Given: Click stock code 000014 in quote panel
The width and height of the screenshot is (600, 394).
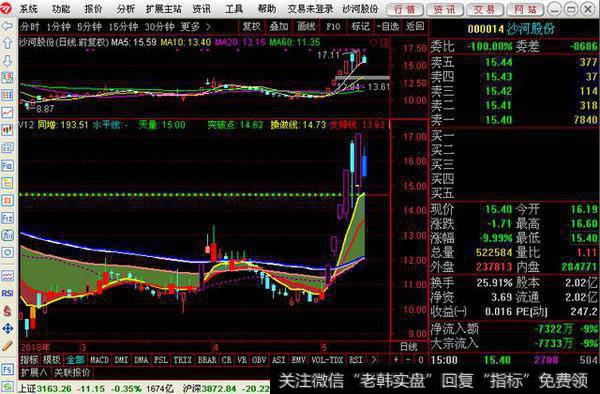Looking at the screenshot, I should (x=485, y=29).
